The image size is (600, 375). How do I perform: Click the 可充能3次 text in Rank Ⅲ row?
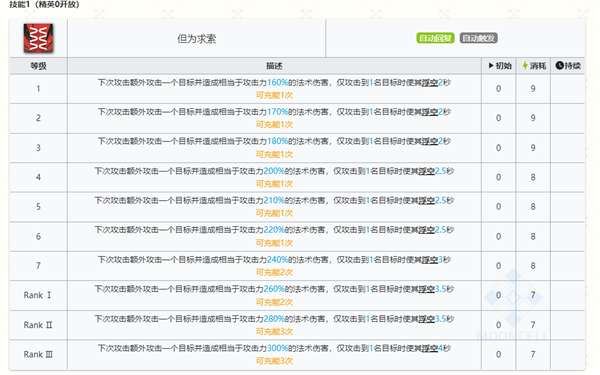(x=274, y=361)
